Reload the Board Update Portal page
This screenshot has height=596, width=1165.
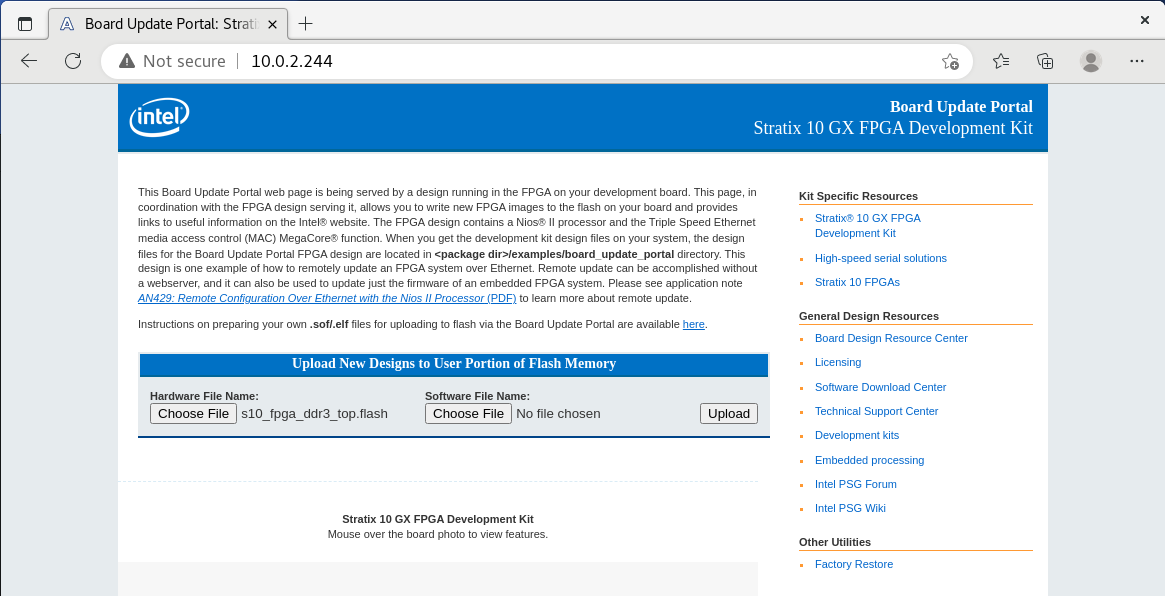pyautogui.click(x=71, y=61)
